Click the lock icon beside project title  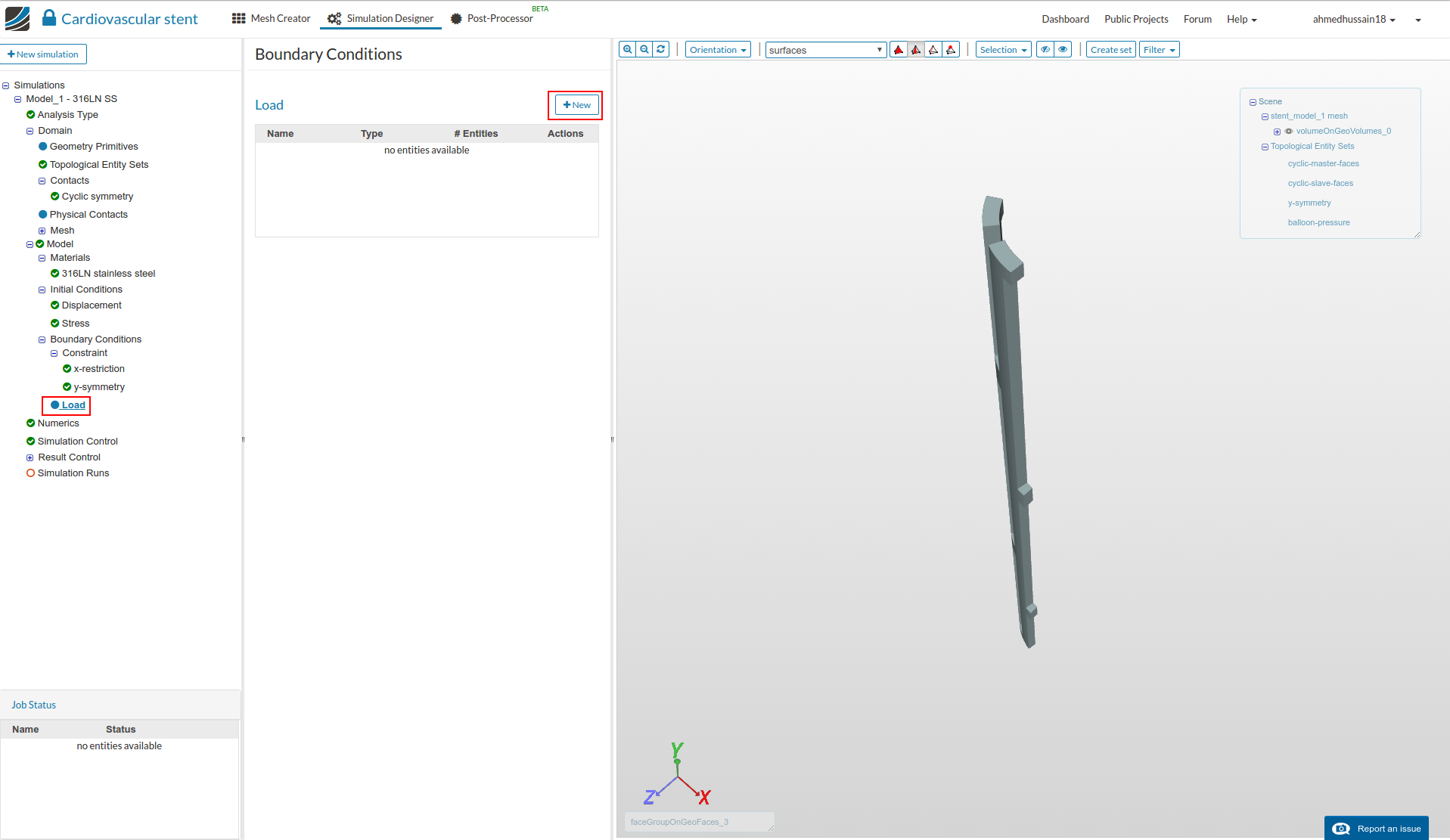pyautogui.click(x=49, y=17)
